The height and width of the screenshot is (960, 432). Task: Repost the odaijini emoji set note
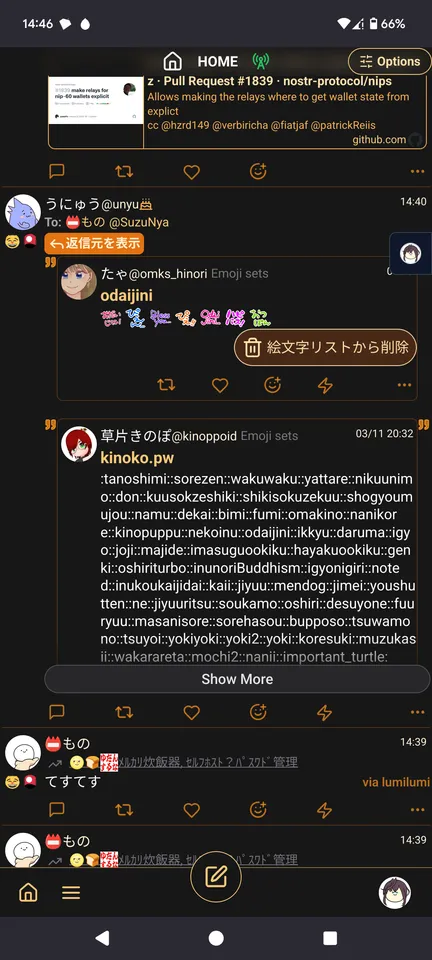click(166, 384)
